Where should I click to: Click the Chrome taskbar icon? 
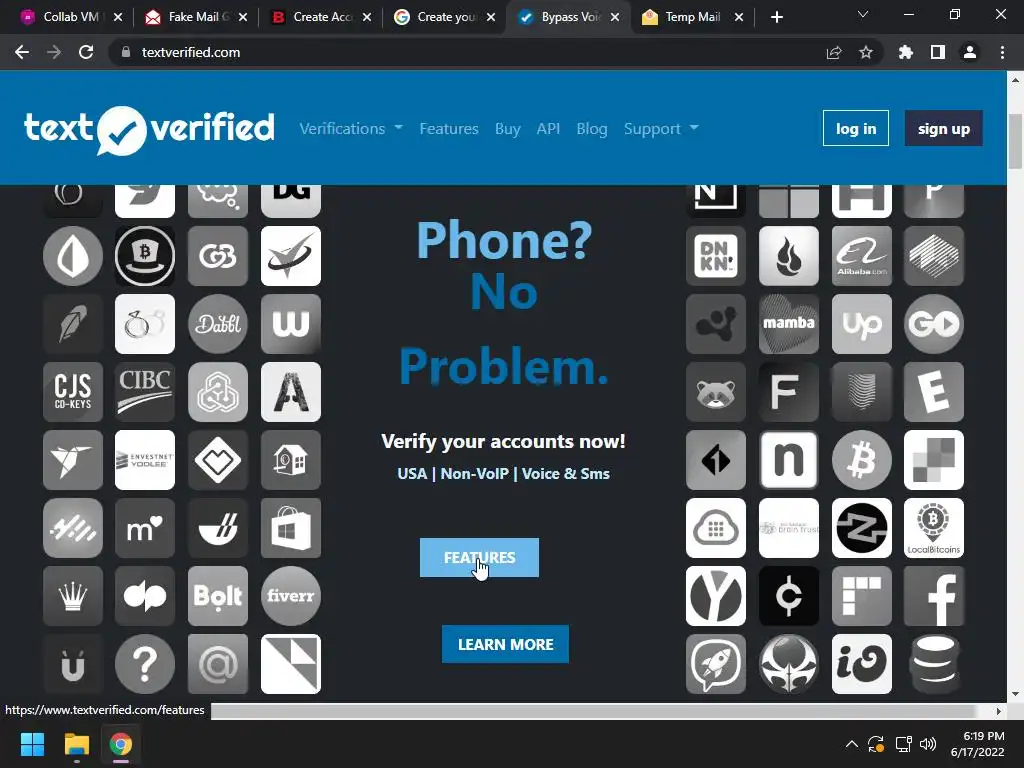pyautogui.click(x=120, y=744)
